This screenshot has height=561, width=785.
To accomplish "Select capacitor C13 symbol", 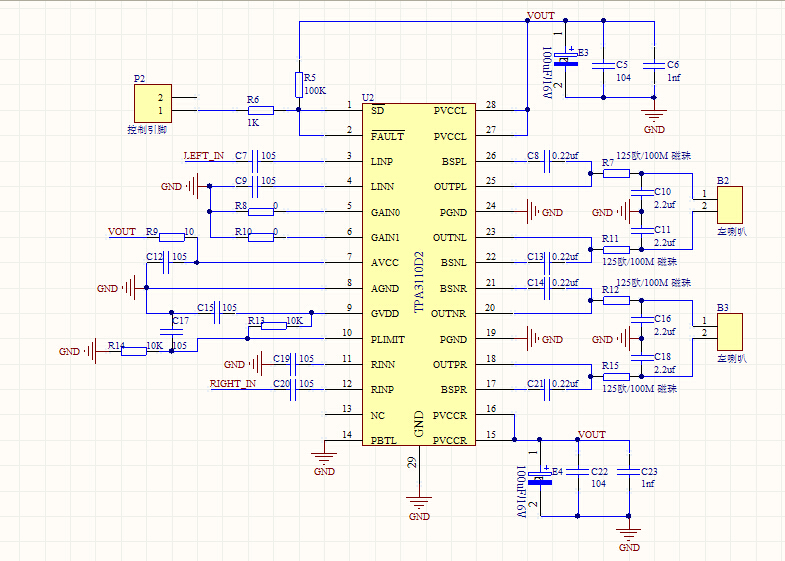I will (547, 262).
